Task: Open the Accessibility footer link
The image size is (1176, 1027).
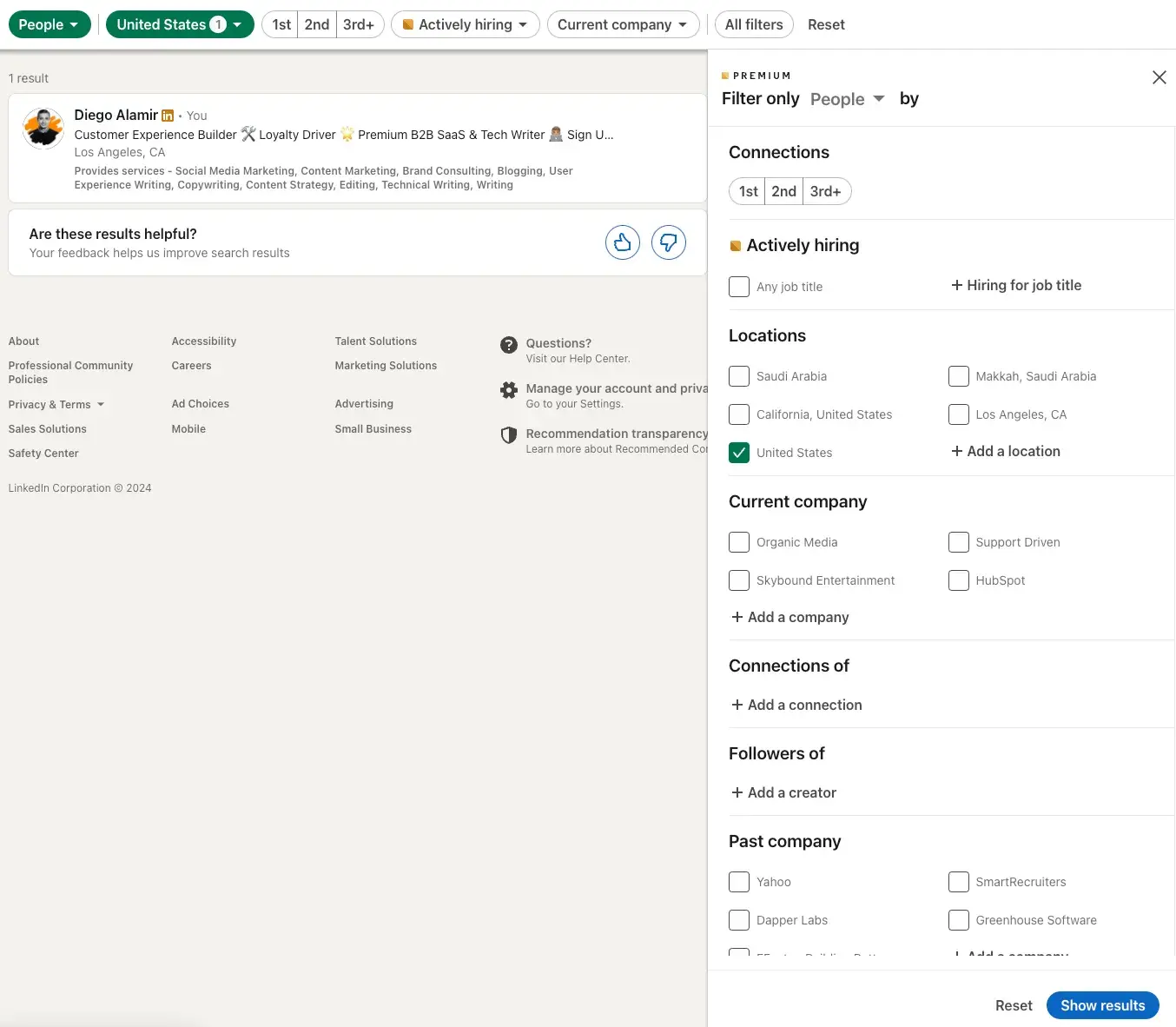Action: click(204, 341)
